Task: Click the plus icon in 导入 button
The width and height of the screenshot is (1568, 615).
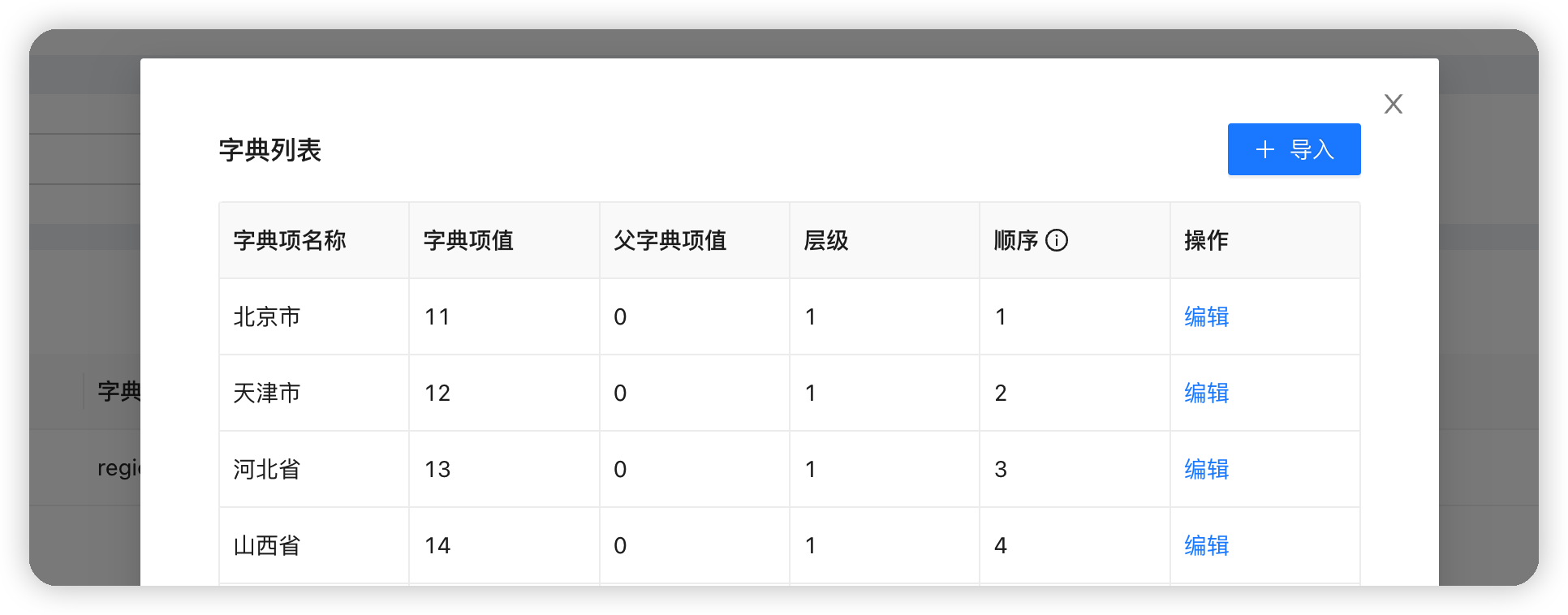Action: (1265, 149)
